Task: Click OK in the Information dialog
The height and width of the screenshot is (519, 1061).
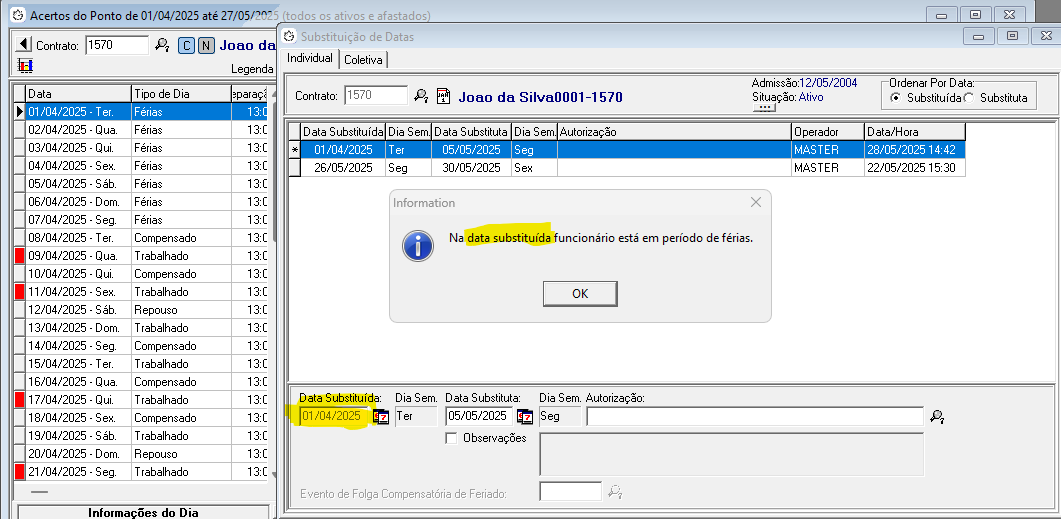Action: 579,293
